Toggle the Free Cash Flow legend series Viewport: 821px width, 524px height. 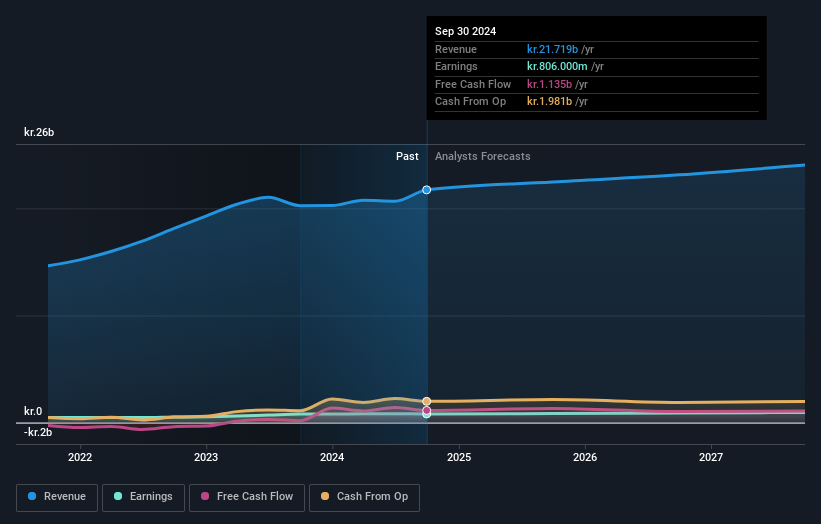tap(247, 497)
